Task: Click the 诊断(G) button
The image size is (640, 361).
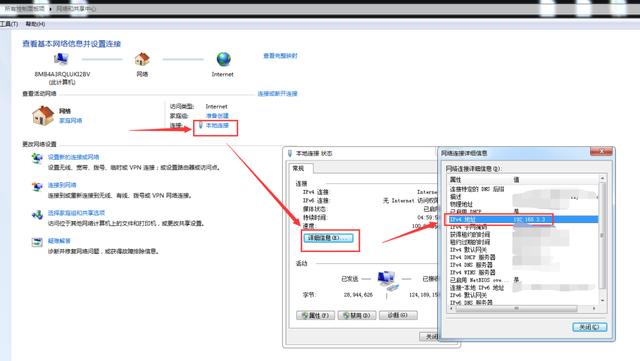Action: 398,315
